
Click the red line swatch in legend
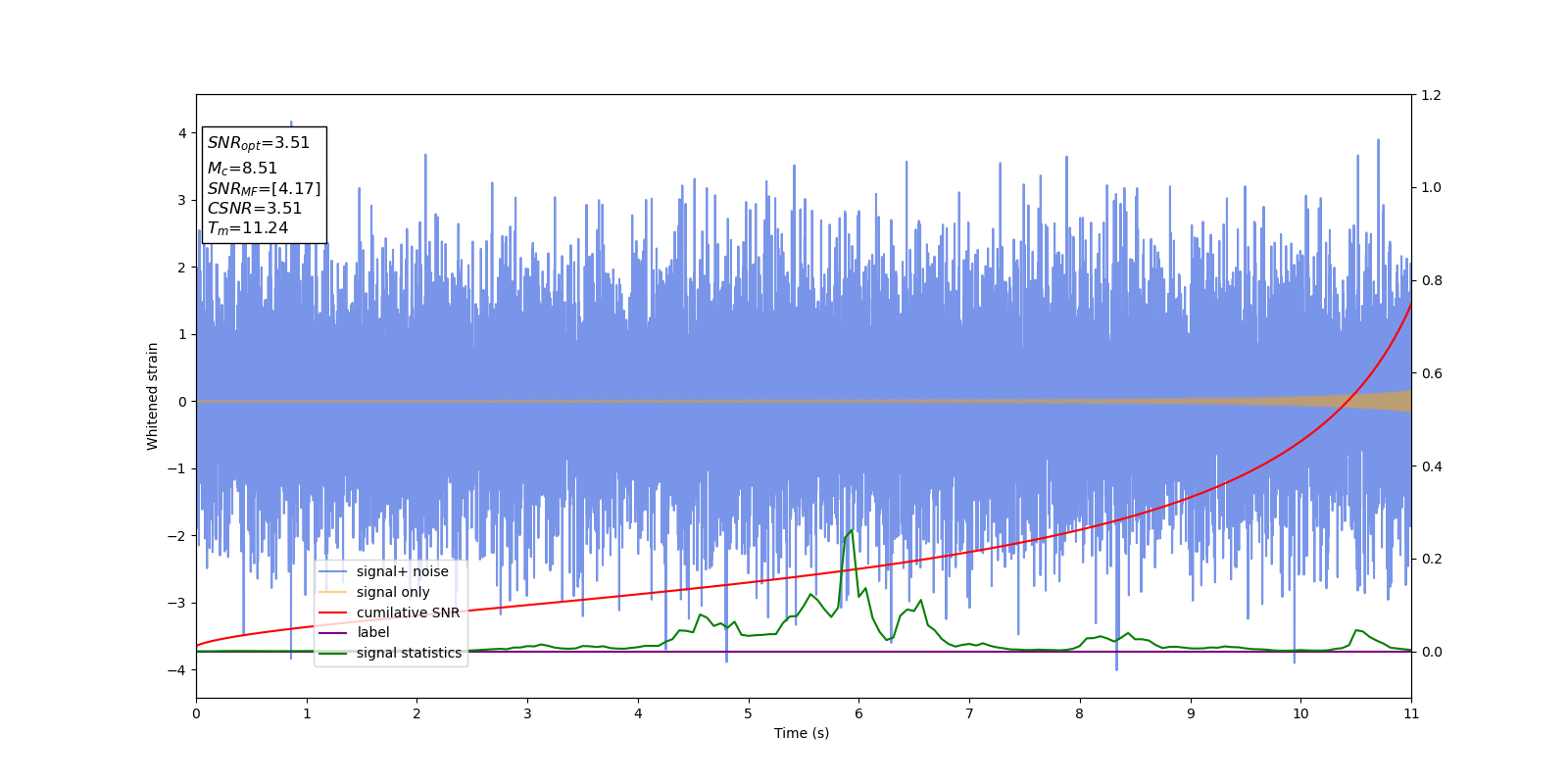333,612
